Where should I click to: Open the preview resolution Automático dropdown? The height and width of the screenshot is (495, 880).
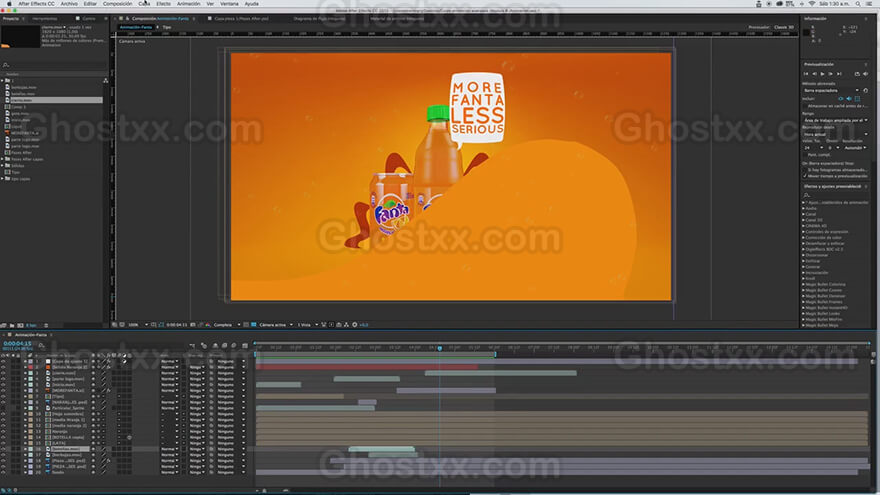click(856, 148)
